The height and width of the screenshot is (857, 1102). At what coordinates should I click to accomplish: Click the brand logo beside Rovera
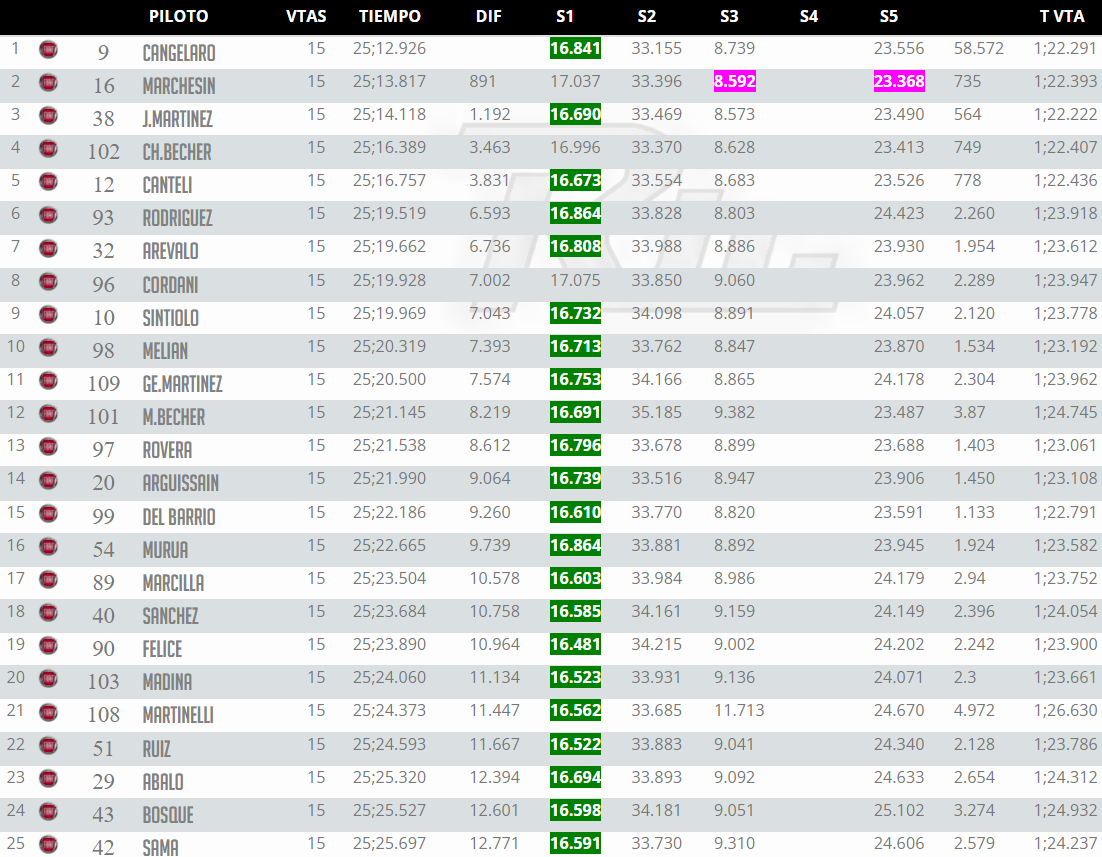point(48,447)
